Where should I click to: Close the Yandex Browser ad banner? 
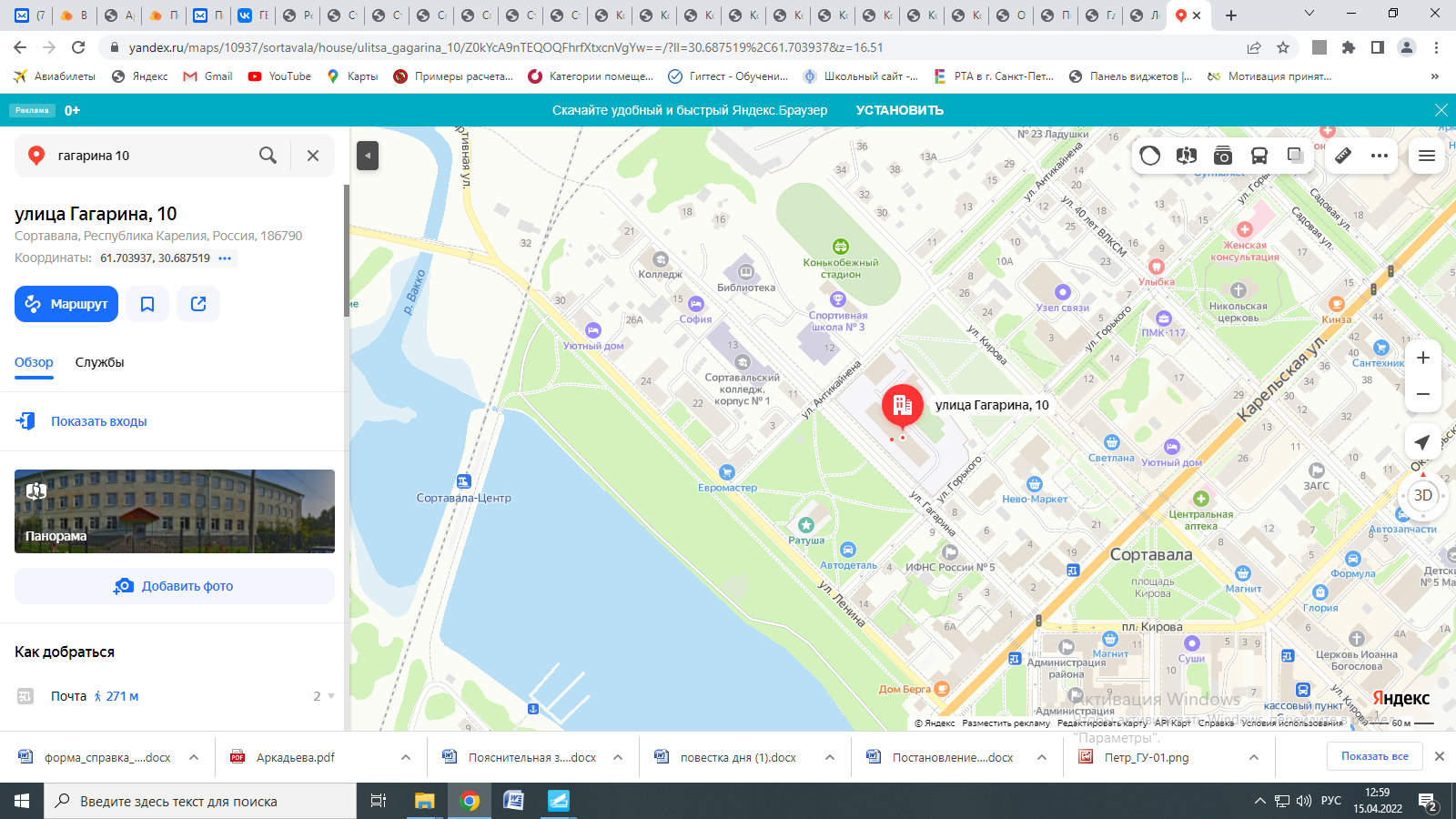pyautogui.click(x=1441, y=110)
